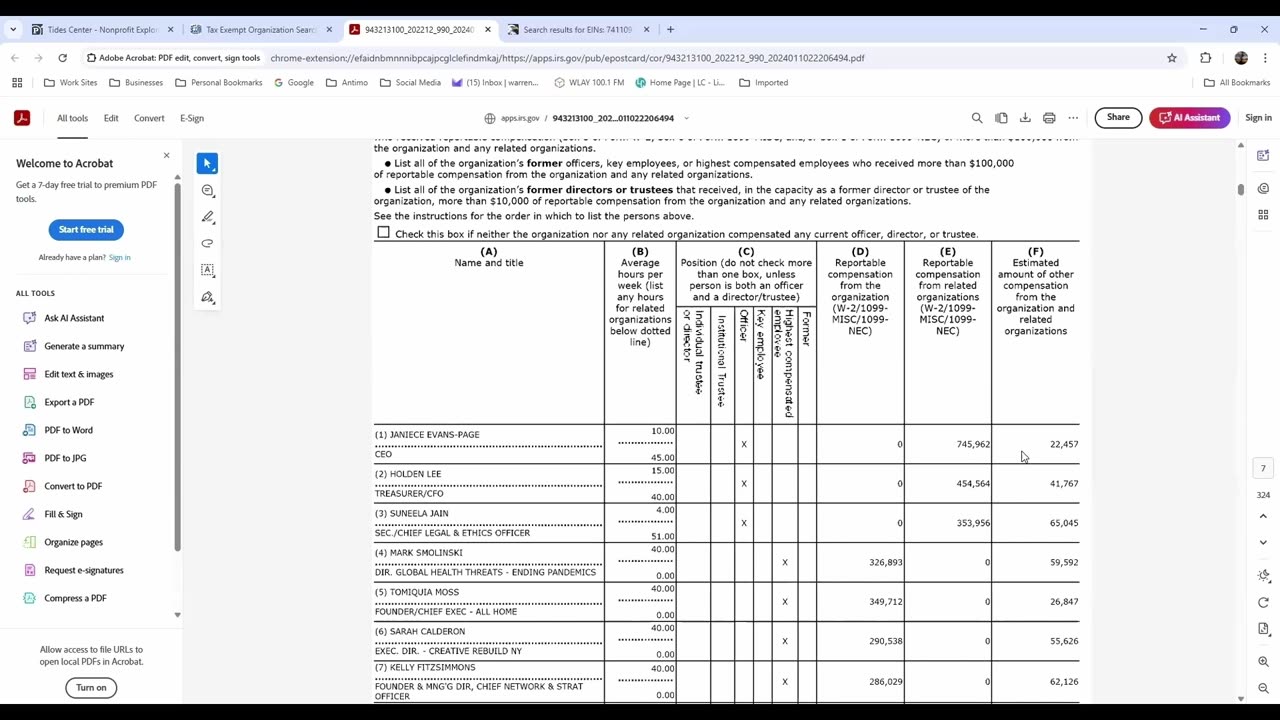Reload the browser page
Image resolution: width=1280 pixels, height=720 pixels.
[x=62, y=58]
